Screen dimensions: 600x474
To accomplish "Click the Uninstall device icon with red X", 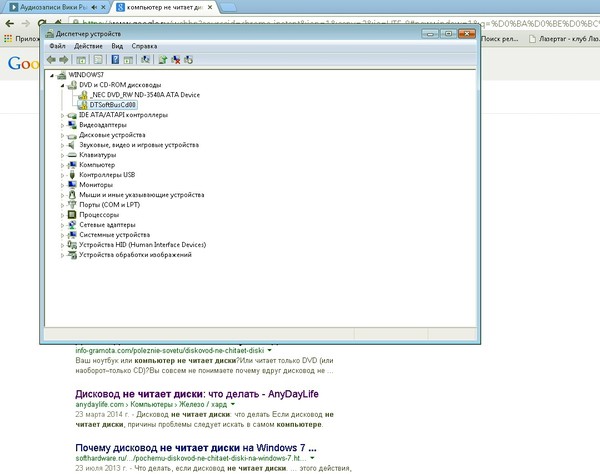I will click(x=176, y=60).
